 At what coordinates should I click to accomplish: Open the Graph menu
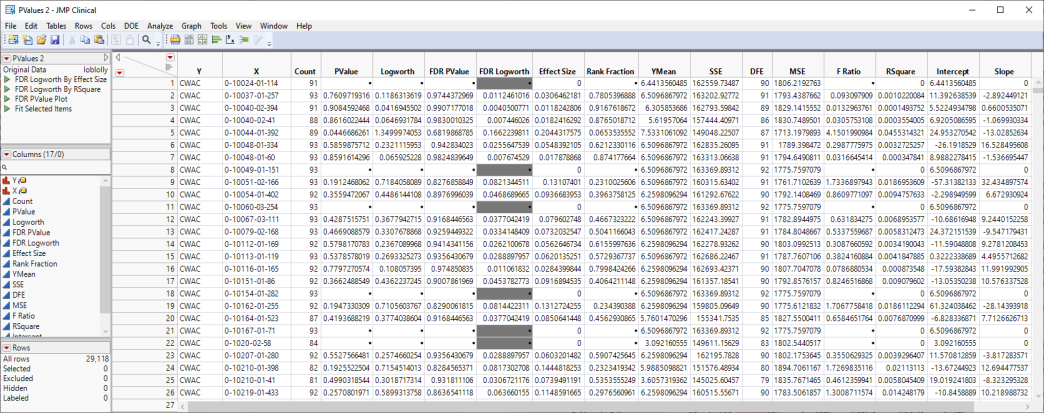(x=192, y=26)
